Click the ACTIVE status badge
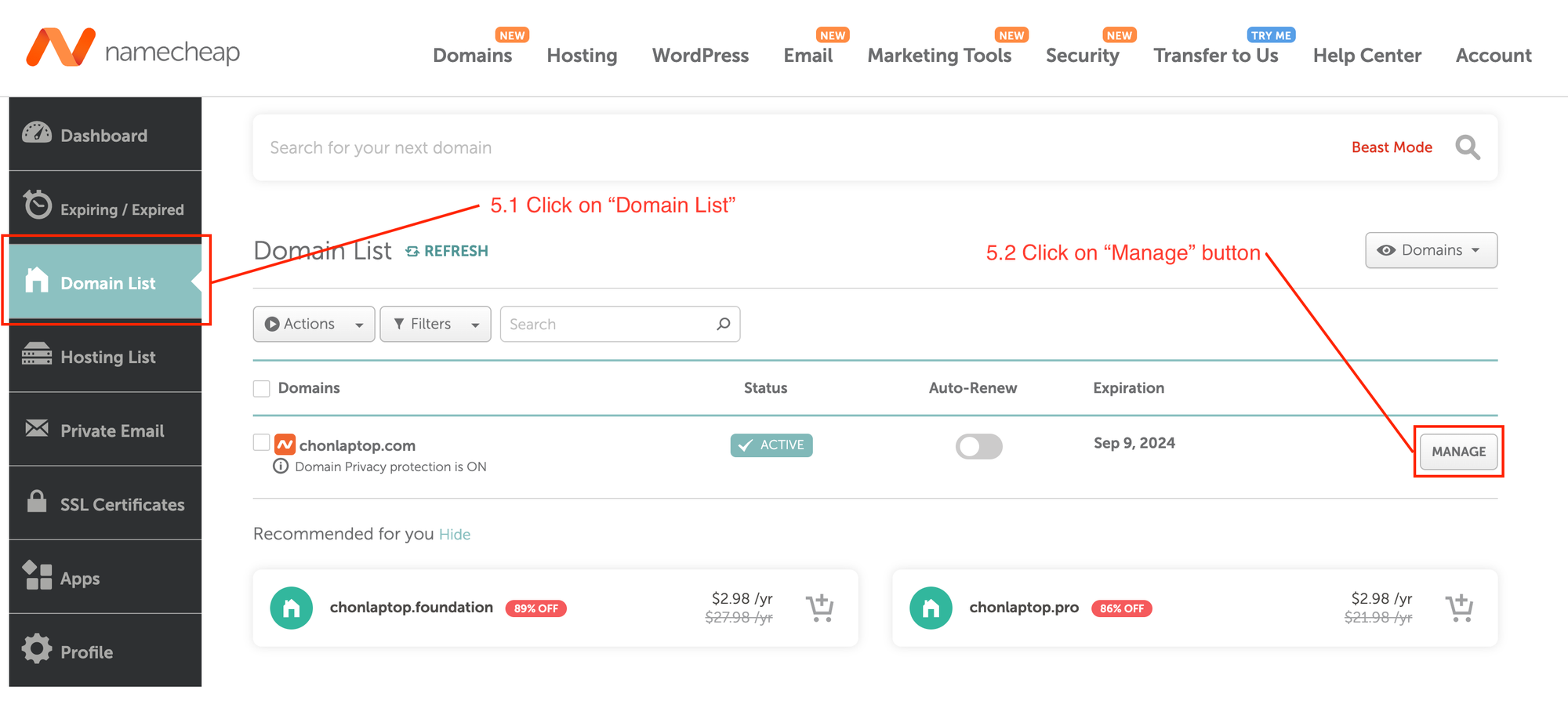This screenshot has height=708, width=1568. tap(771, 445)
